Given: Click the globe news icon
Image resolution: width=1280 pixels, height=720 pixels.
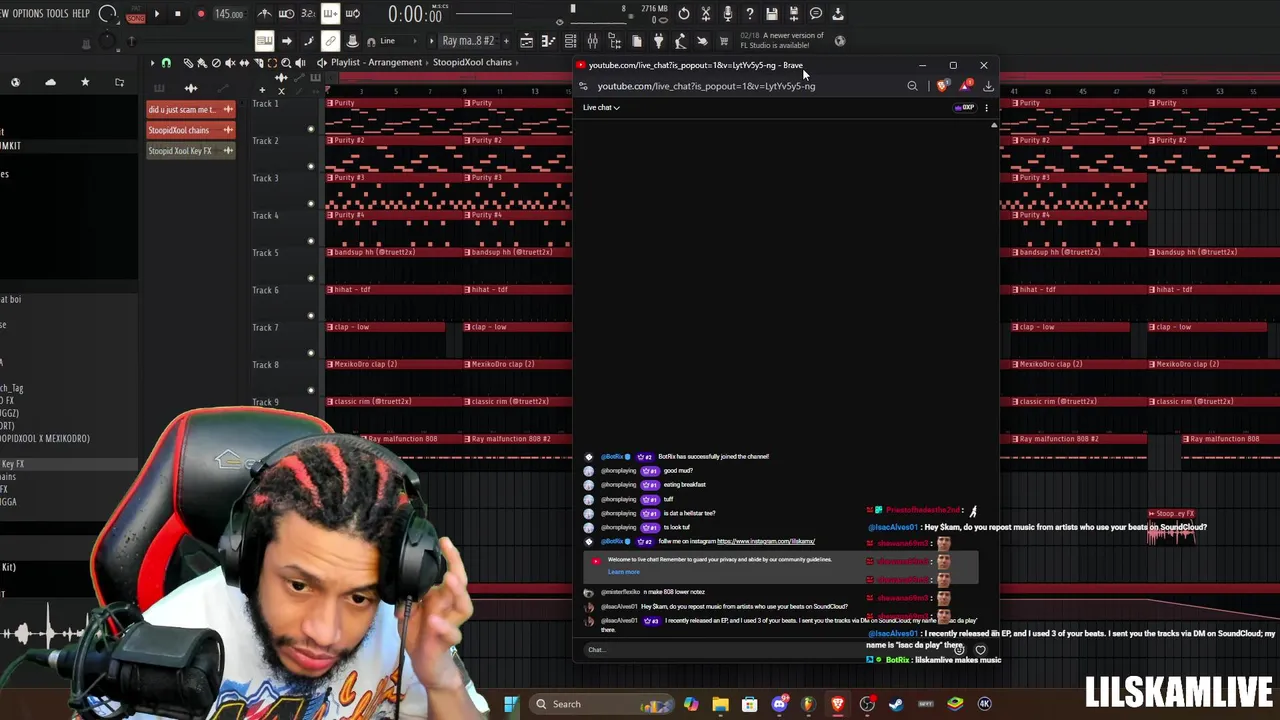Looking at the screenshot, I should click(x=840, y=41).
